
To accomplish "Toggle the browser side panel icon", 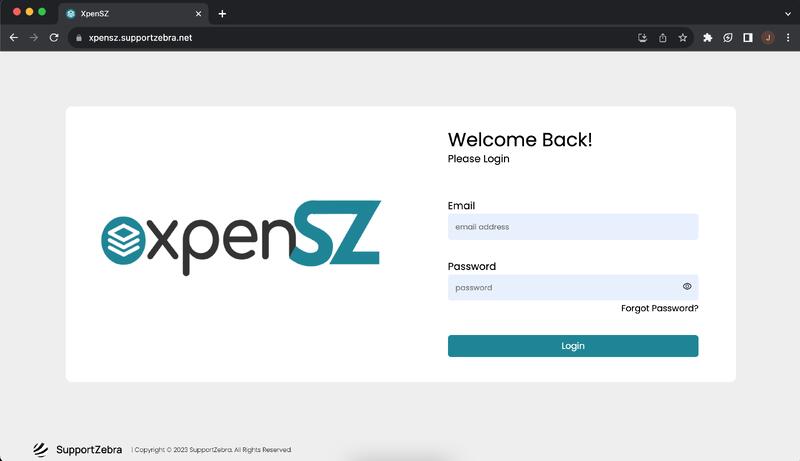I will 748,38.
